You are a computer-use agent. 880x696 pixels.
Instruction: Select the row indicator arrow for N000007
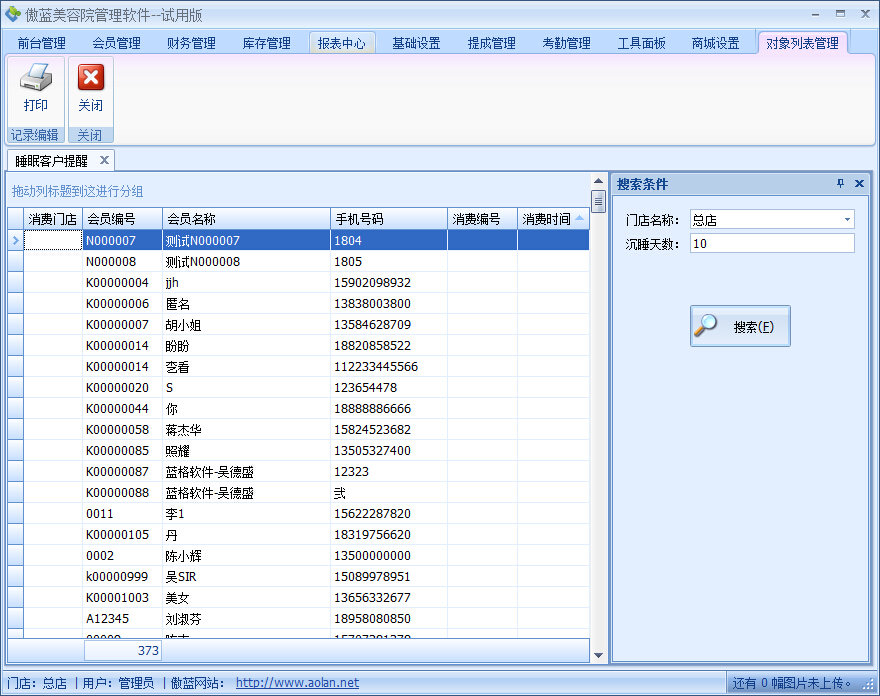click(15, 241)
